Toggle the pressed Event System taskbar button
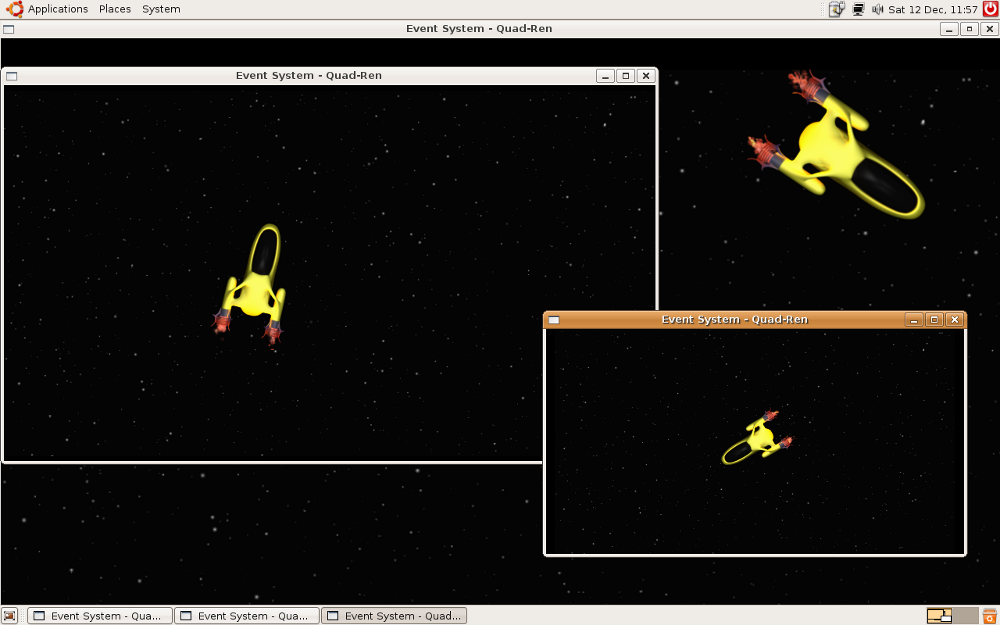1000x625 pixels. coord(394,616)
